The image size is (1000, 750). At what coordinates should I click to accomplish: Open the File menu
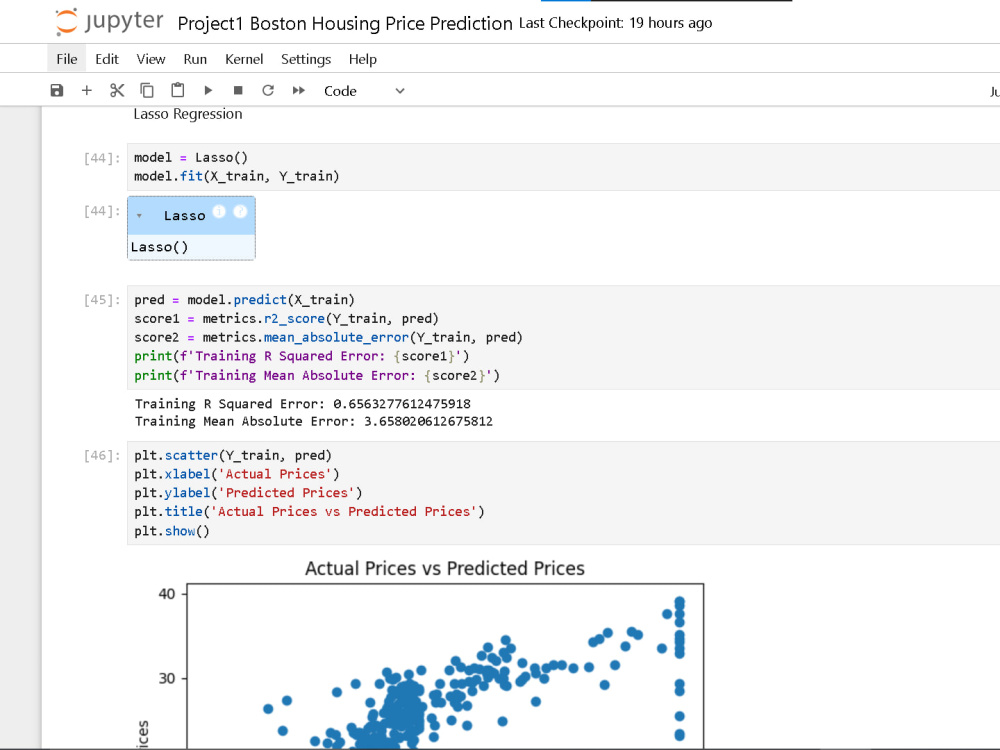click(x=67, y=59)
